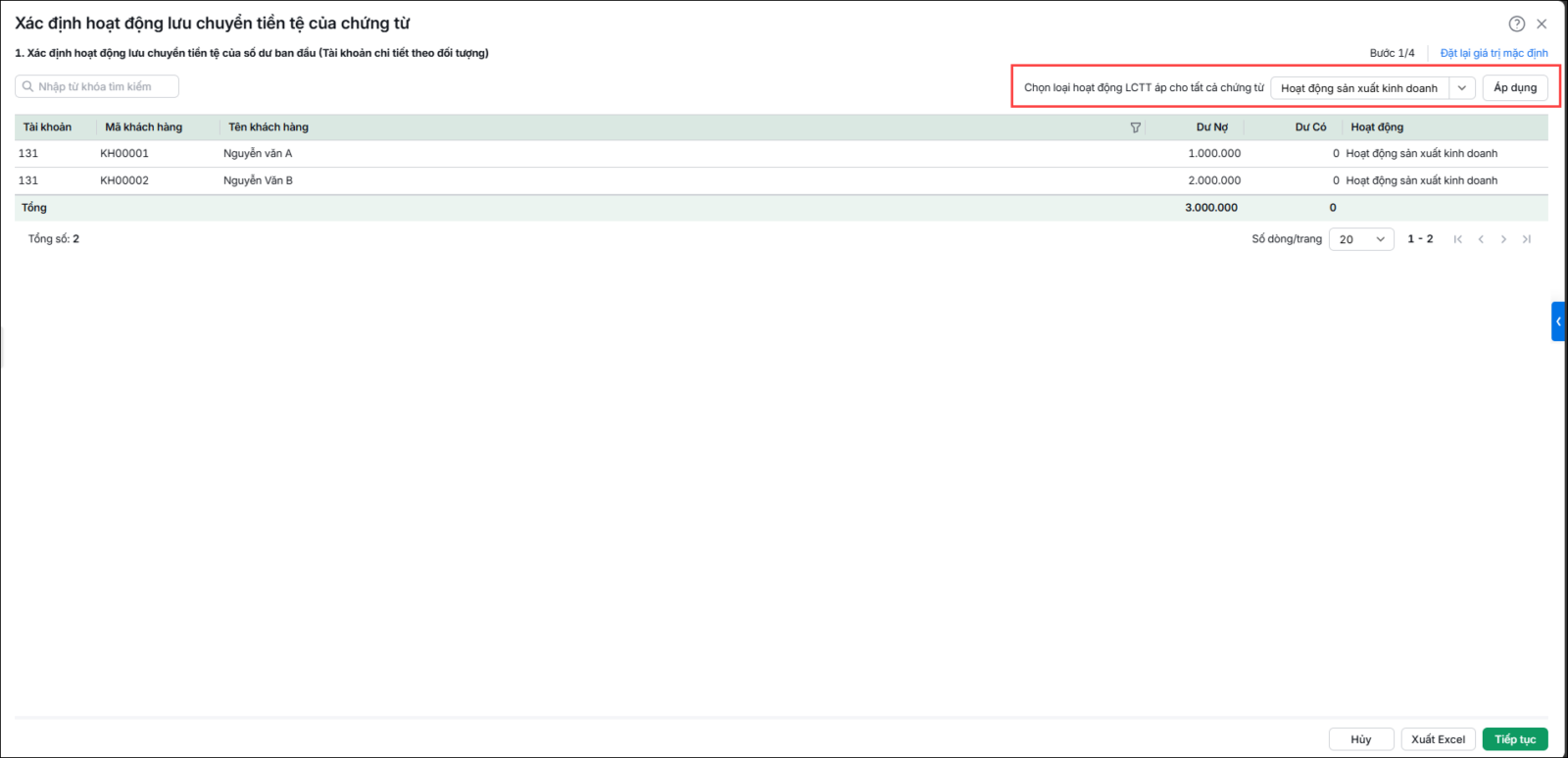Go to previous page of the table
1568x758 pixels.
click(1481, 239)
